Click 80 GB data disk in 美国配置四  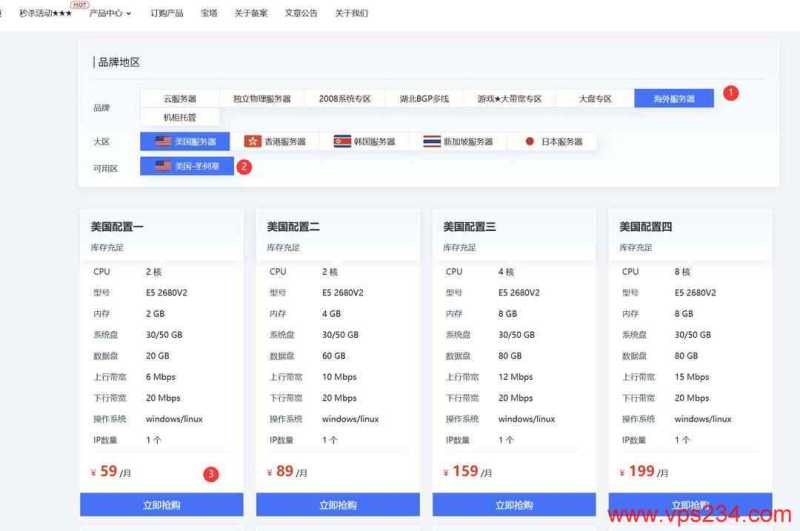click(x=686, y=356)
